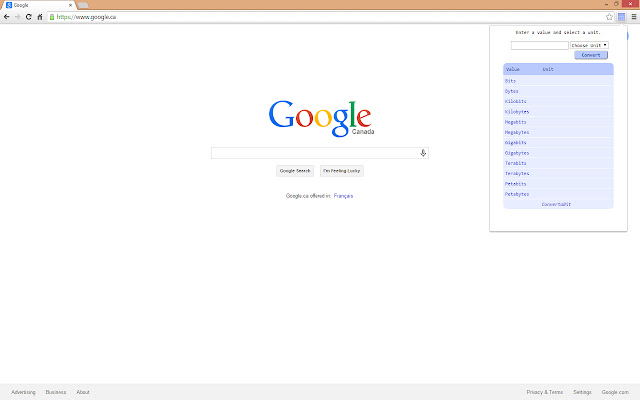Select the Gigabytes row
This screenshot has height=400, width=640.
pyautogui.click(x=558, y=153)
